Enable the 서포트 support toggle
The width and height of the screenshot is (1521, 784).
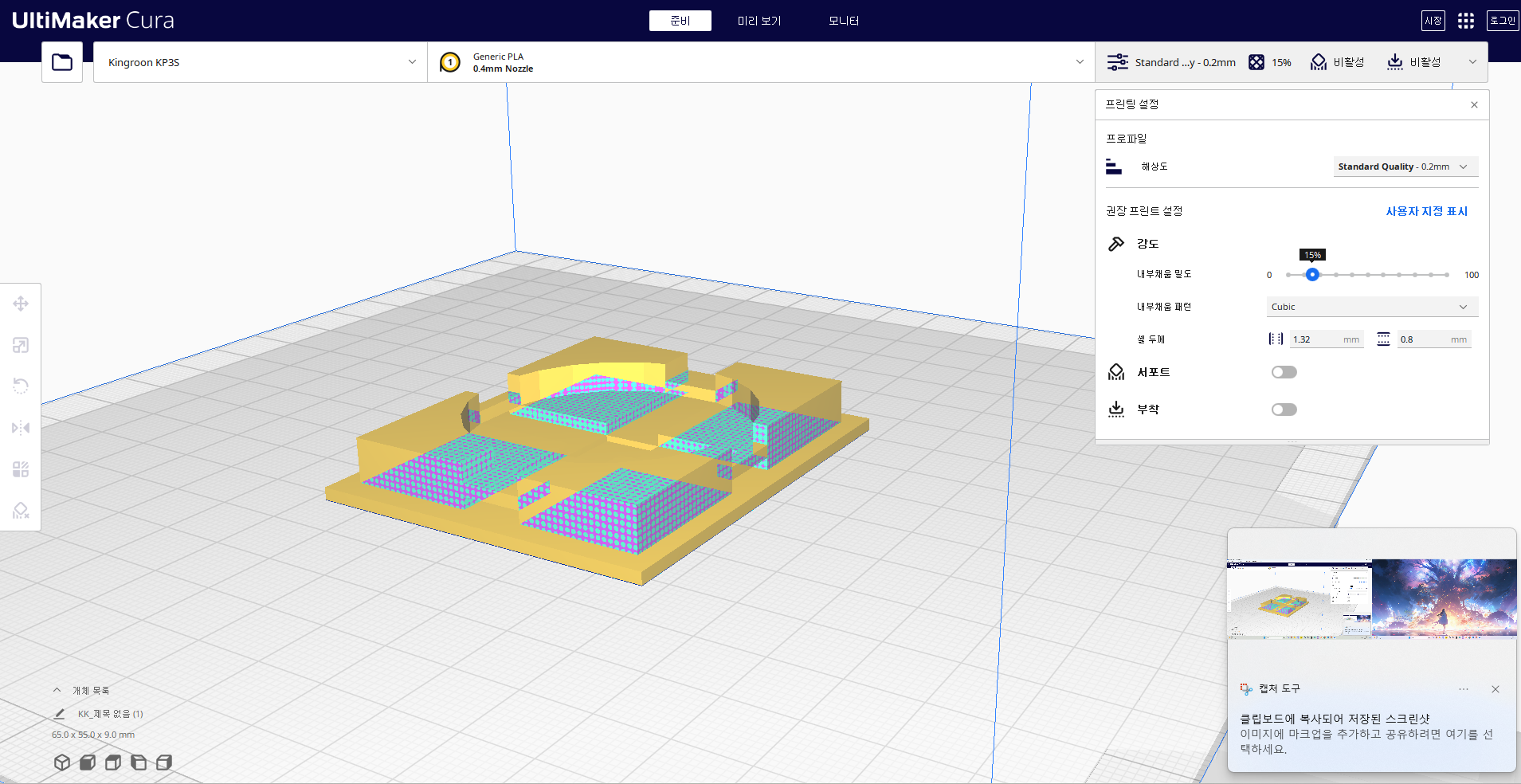(x=1284, y=372)
